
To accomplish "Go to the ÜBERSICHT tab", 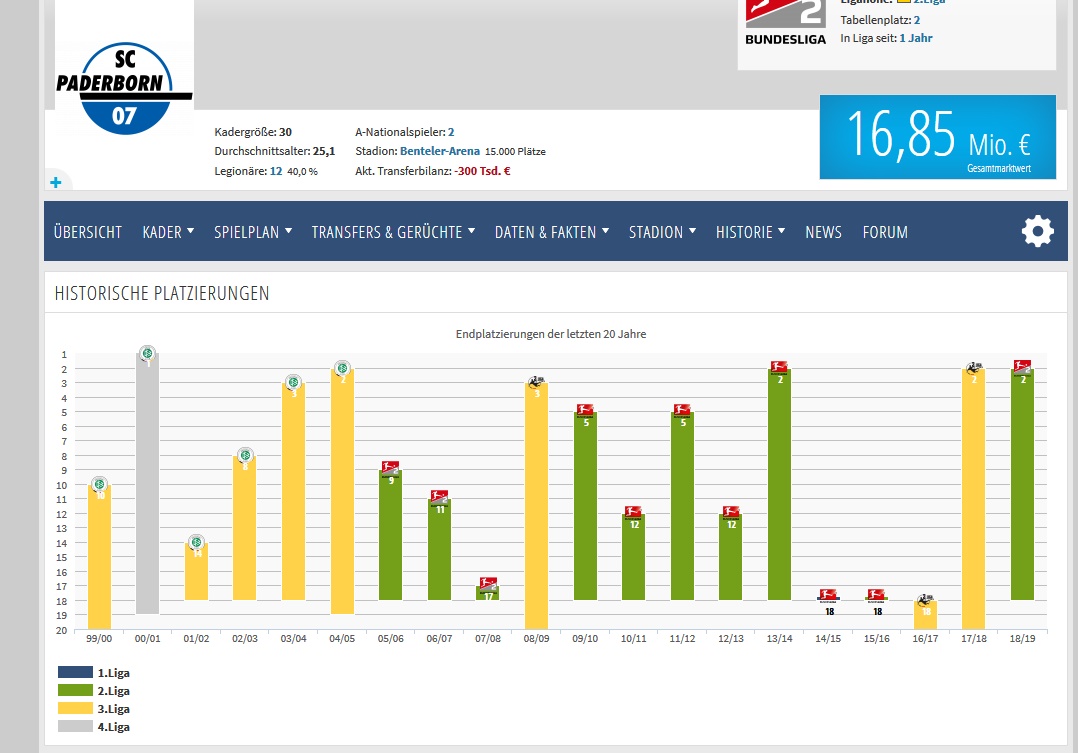I will point(88,232).
